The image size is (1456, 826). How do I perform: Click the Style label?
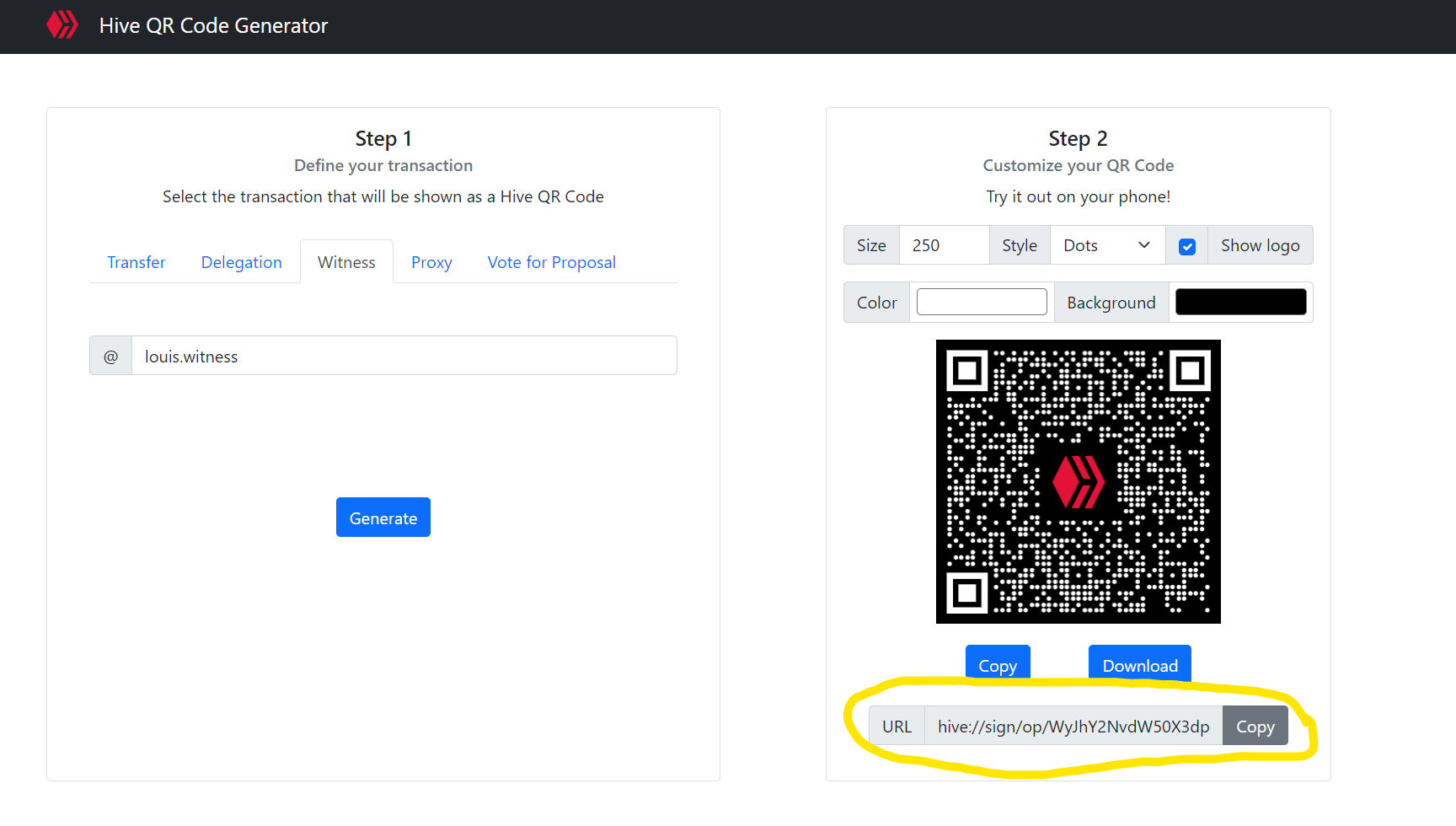tap(1020, 245)
